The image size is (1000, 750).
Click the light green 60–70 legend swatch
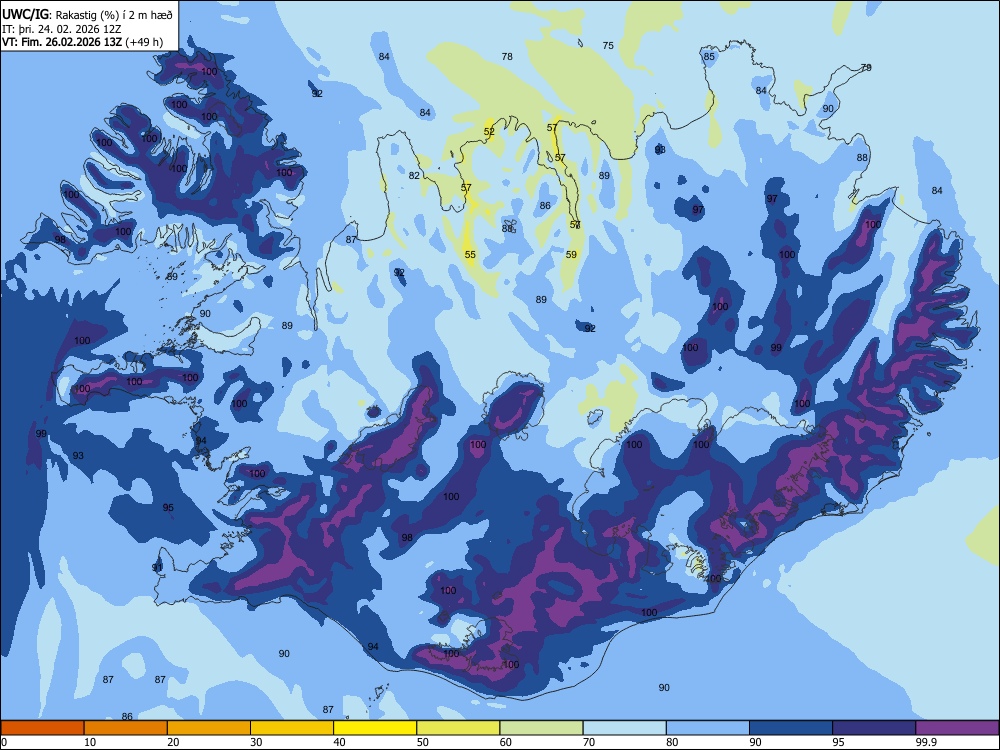[541, 728]
